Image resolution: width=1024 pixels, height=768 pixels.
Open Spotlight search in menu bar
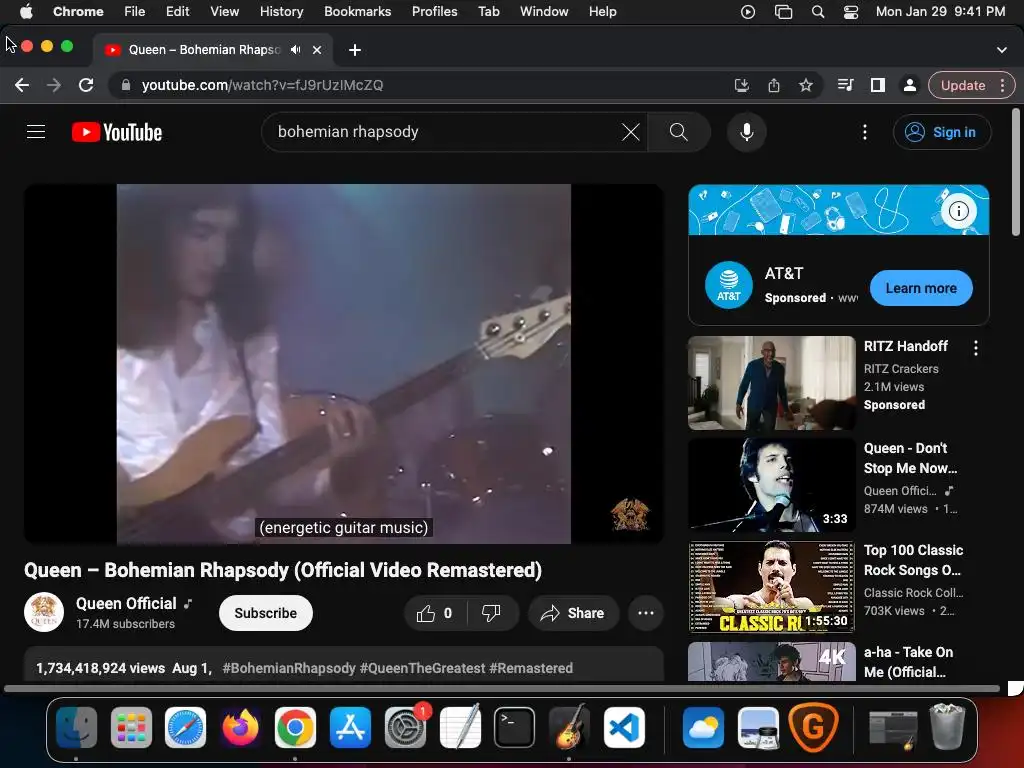tap(818, 12)
